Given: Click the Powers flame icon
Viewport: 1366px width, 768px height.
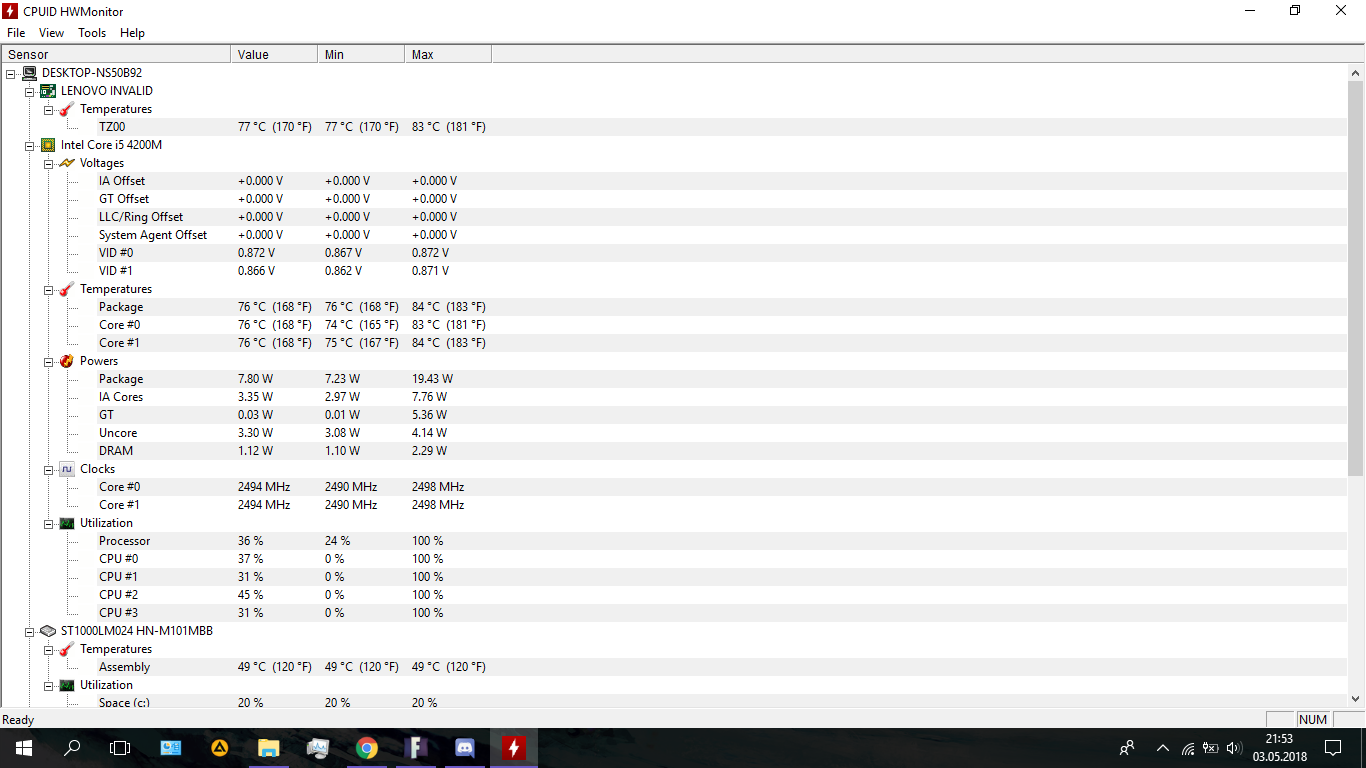Looking at the screenshot, I should click(67, 361).
